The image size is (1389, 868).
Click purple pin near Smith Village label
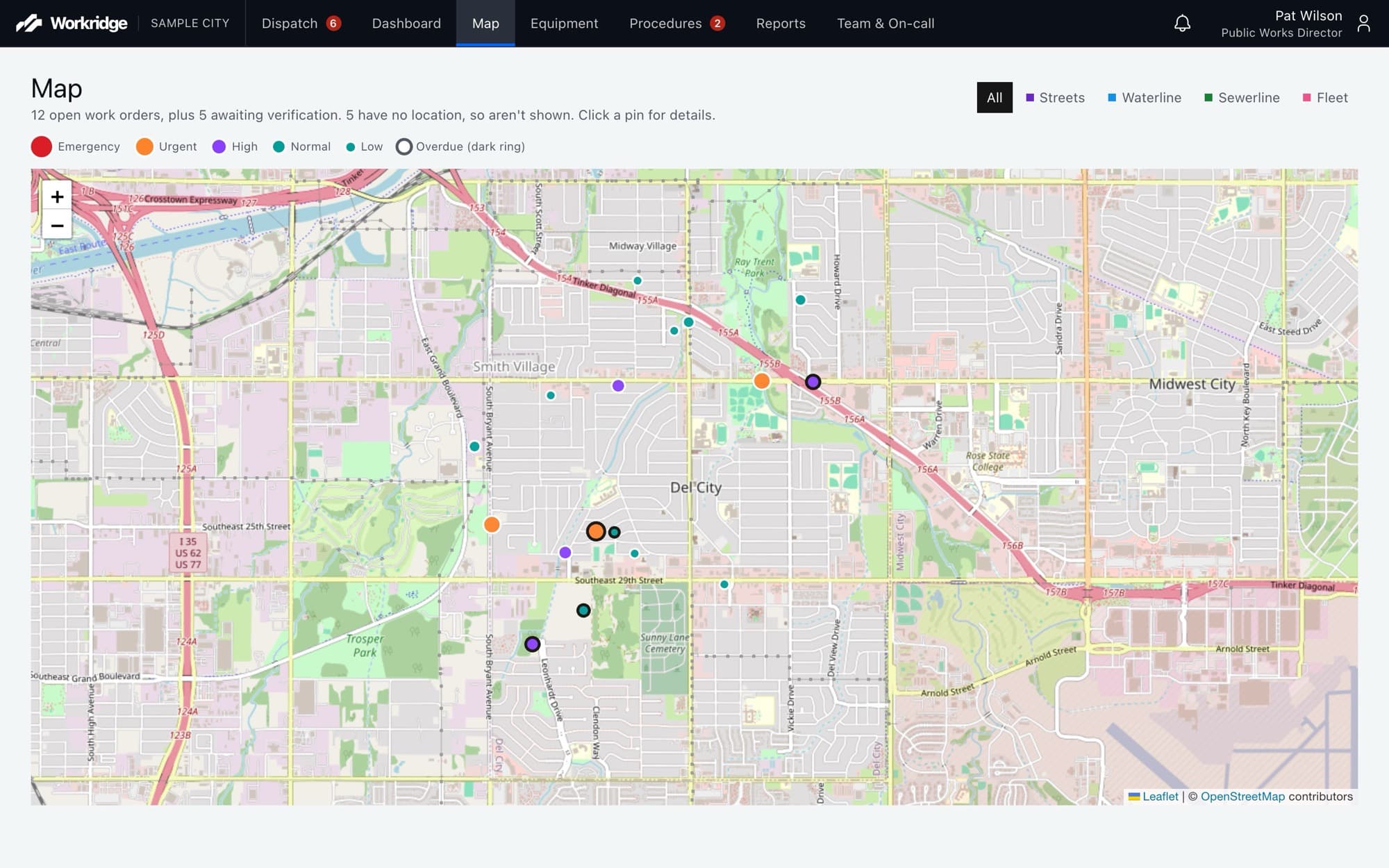coord(618,386)
